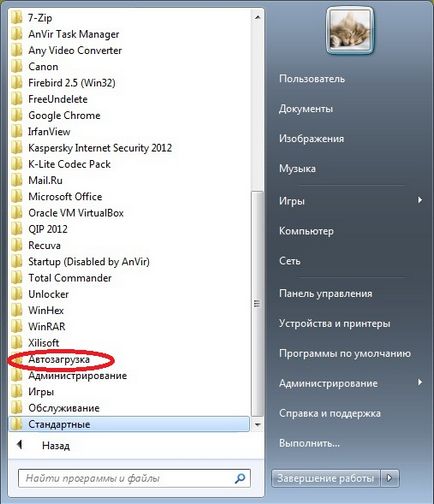Image resolution: width=434 pixels, height=504 pixels.
Task: Open the 7-Zip folder icon
Action: click(x=16, y=18)
